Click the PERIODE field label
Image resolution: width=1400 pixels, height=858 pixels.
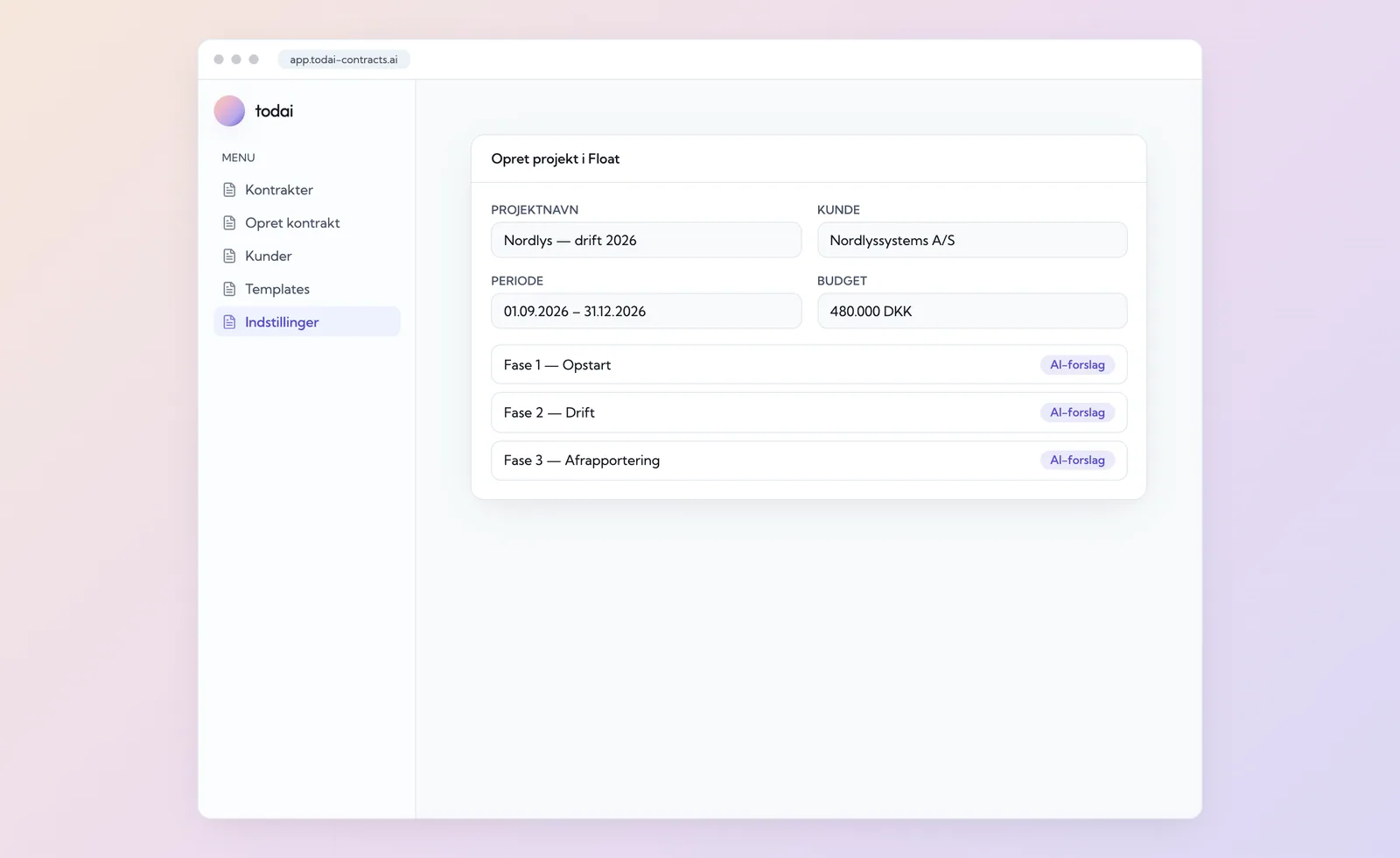[517, 281]
